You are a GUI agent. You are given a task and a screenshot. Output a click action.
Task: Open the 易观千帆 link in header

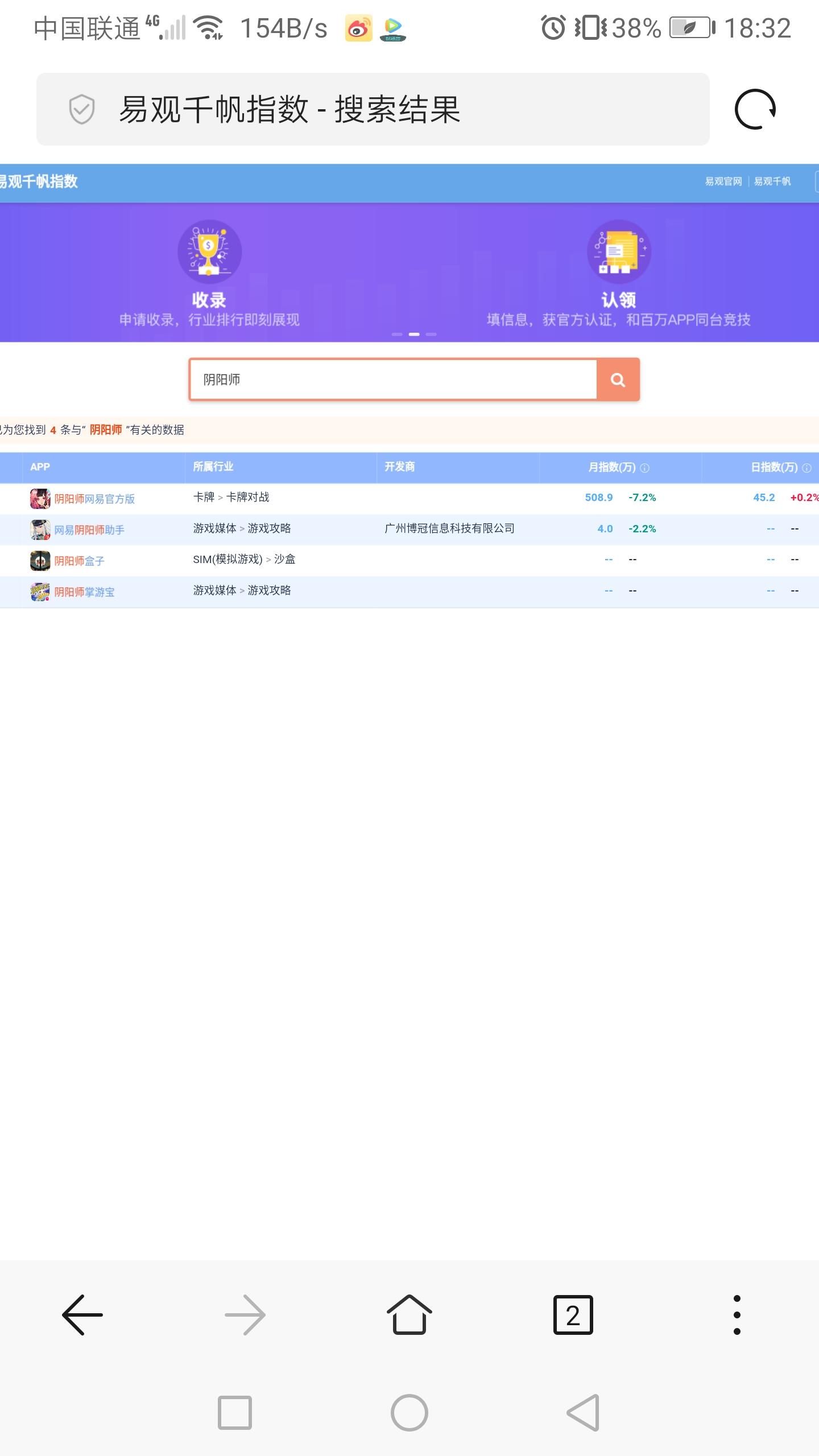click(772, 181)
